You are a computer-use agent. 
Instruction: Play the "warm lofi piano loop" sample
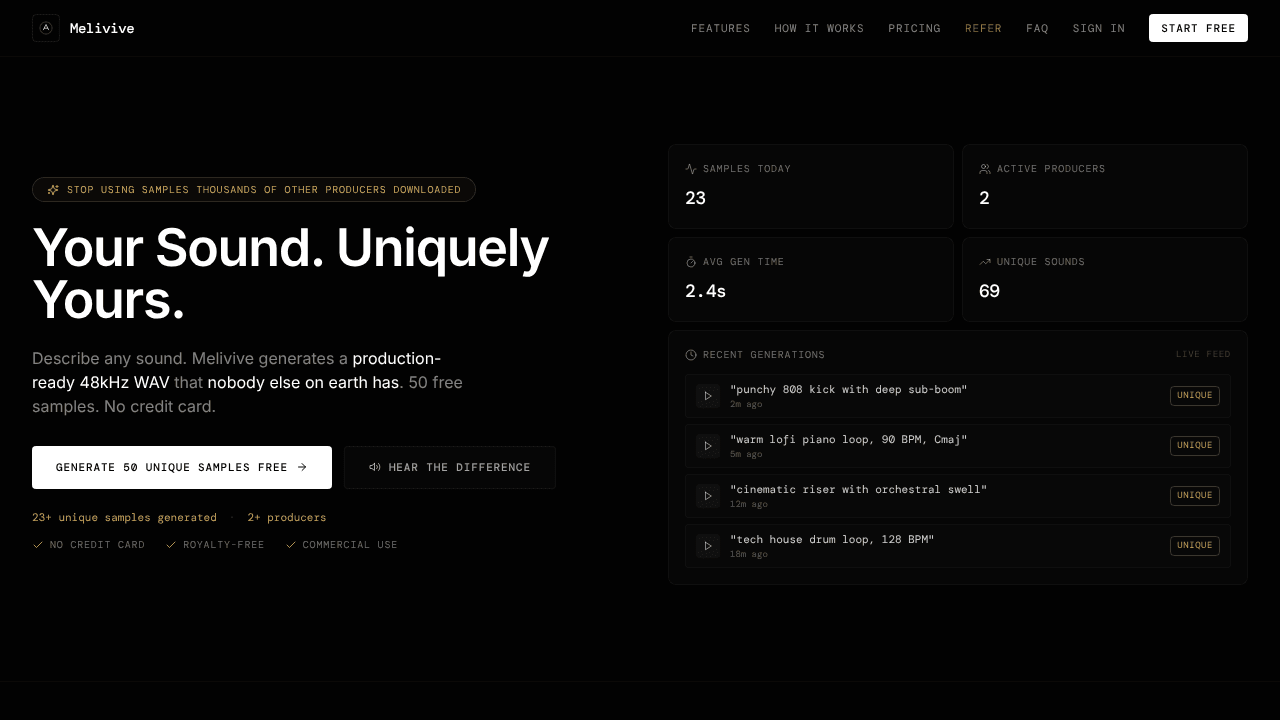708,446
